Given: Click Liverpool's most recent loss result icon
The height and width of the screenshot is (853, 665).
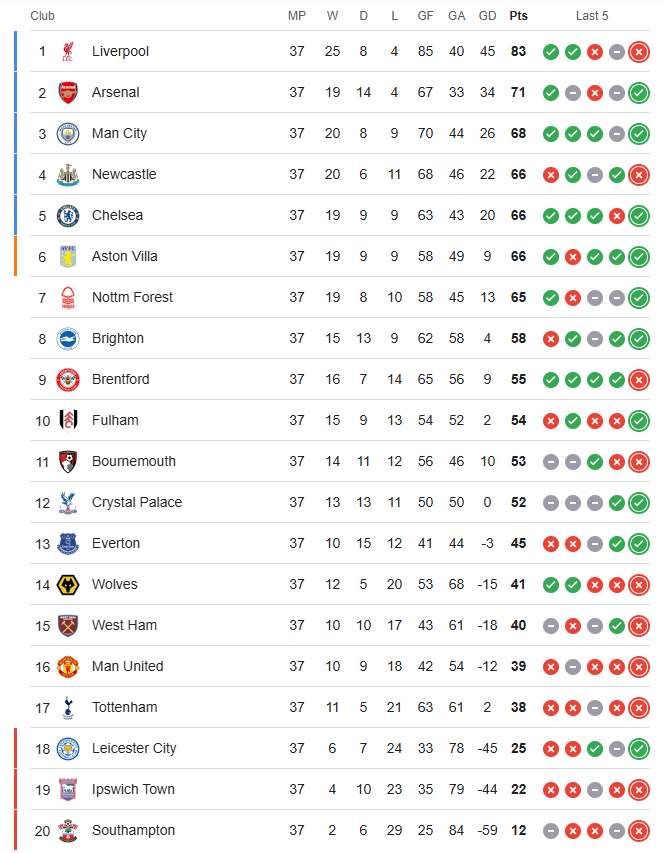Looking at the screenshot, I should [639, 52].
